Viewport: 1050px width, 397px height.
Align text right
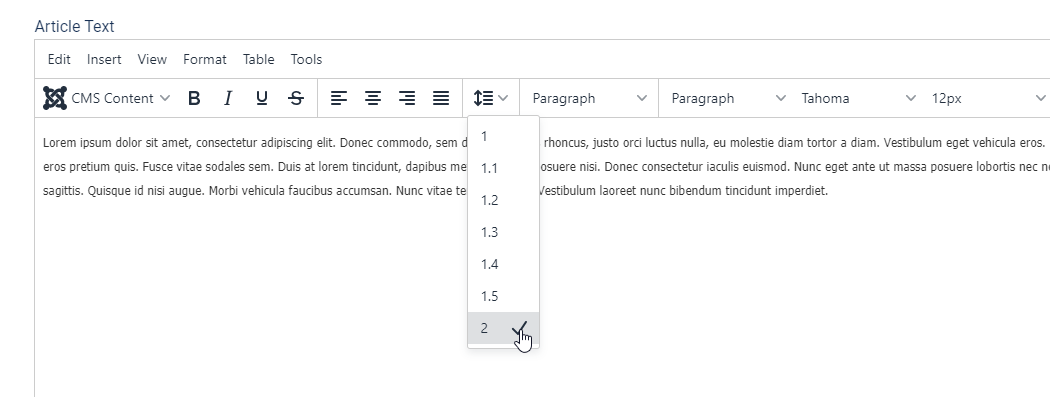point(407,98)
